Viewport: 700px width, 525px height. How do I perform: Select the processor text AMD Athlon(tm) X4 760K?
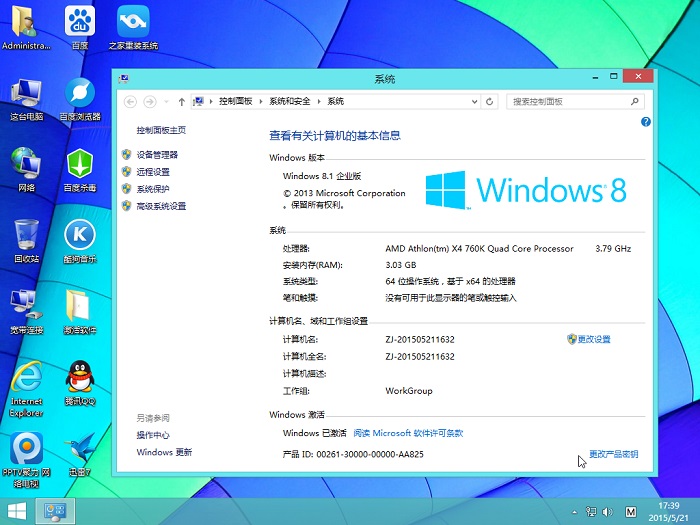[x=479, y=249]
